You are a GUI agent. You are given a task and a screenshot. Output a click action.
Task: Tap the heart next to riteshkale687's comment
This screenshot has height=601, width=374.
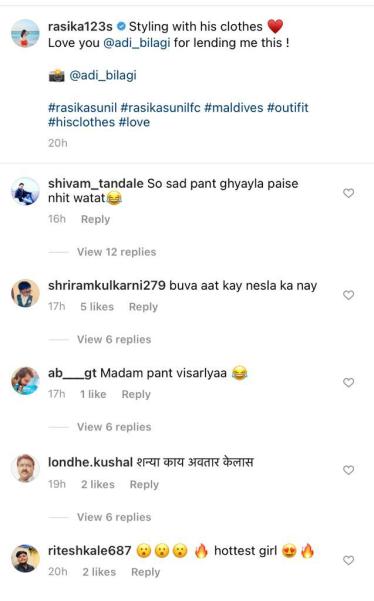[x=348, y=560]
